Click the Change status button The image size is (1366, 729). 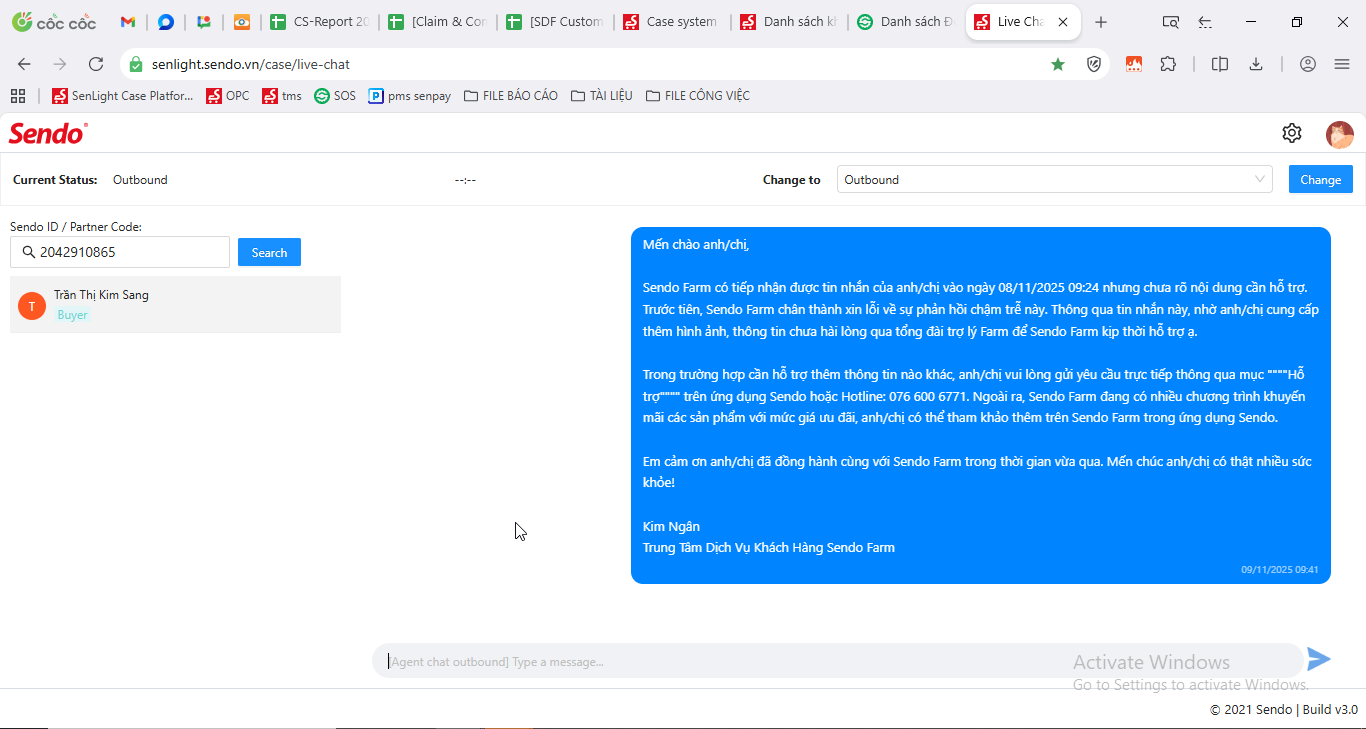[1321, 180]
